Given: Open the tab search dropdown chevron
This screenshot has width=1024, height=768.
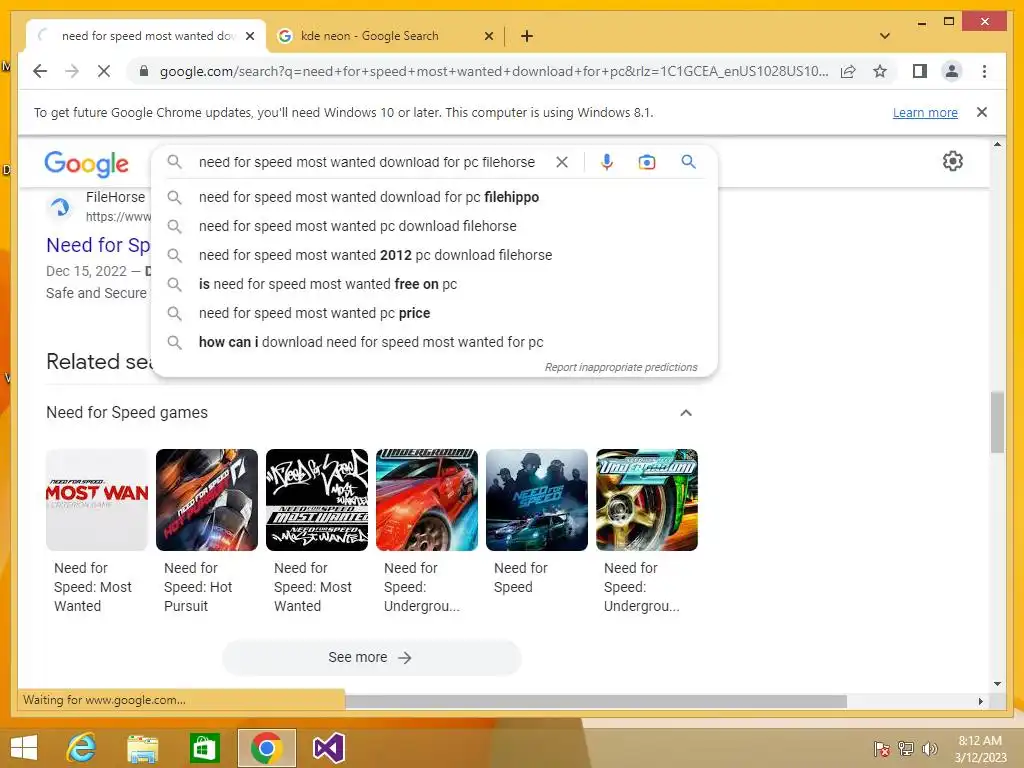Looking at the screenshot, I should pyautogui.click(x=885, y=36).
